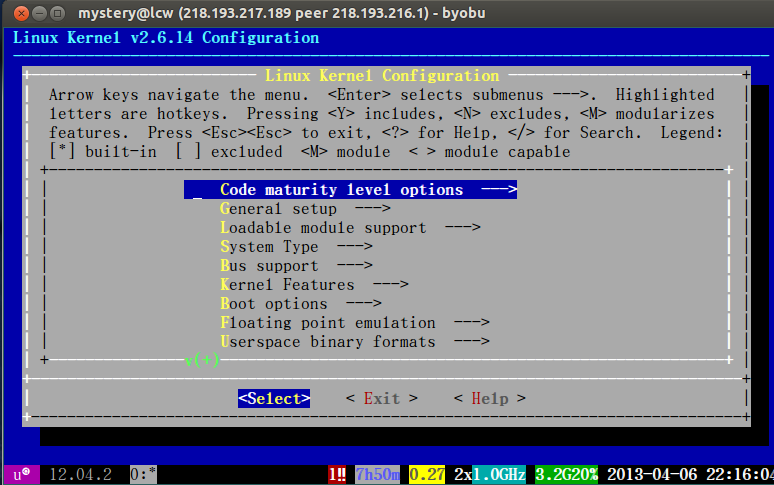Select byobu window 0:* in status bar

(143, 475)
